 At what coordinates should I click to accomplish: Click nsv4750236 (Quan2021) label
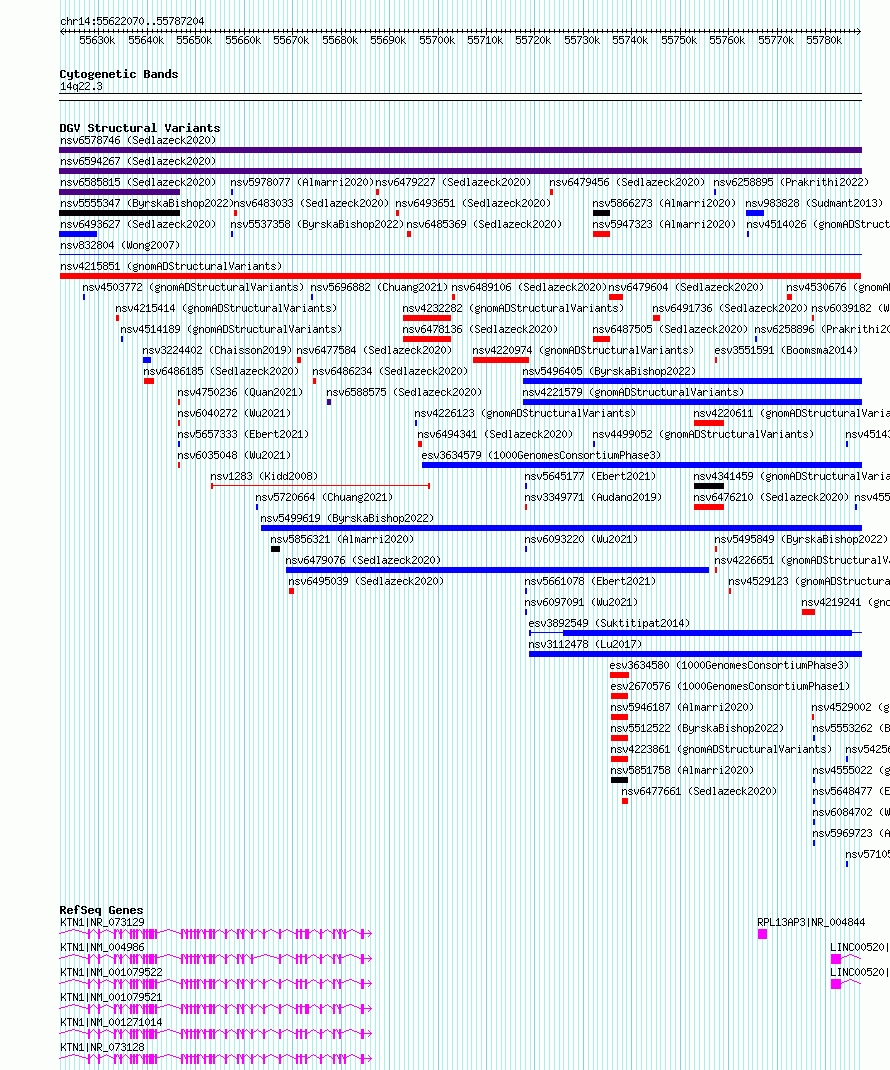click(x=240, y=393)
